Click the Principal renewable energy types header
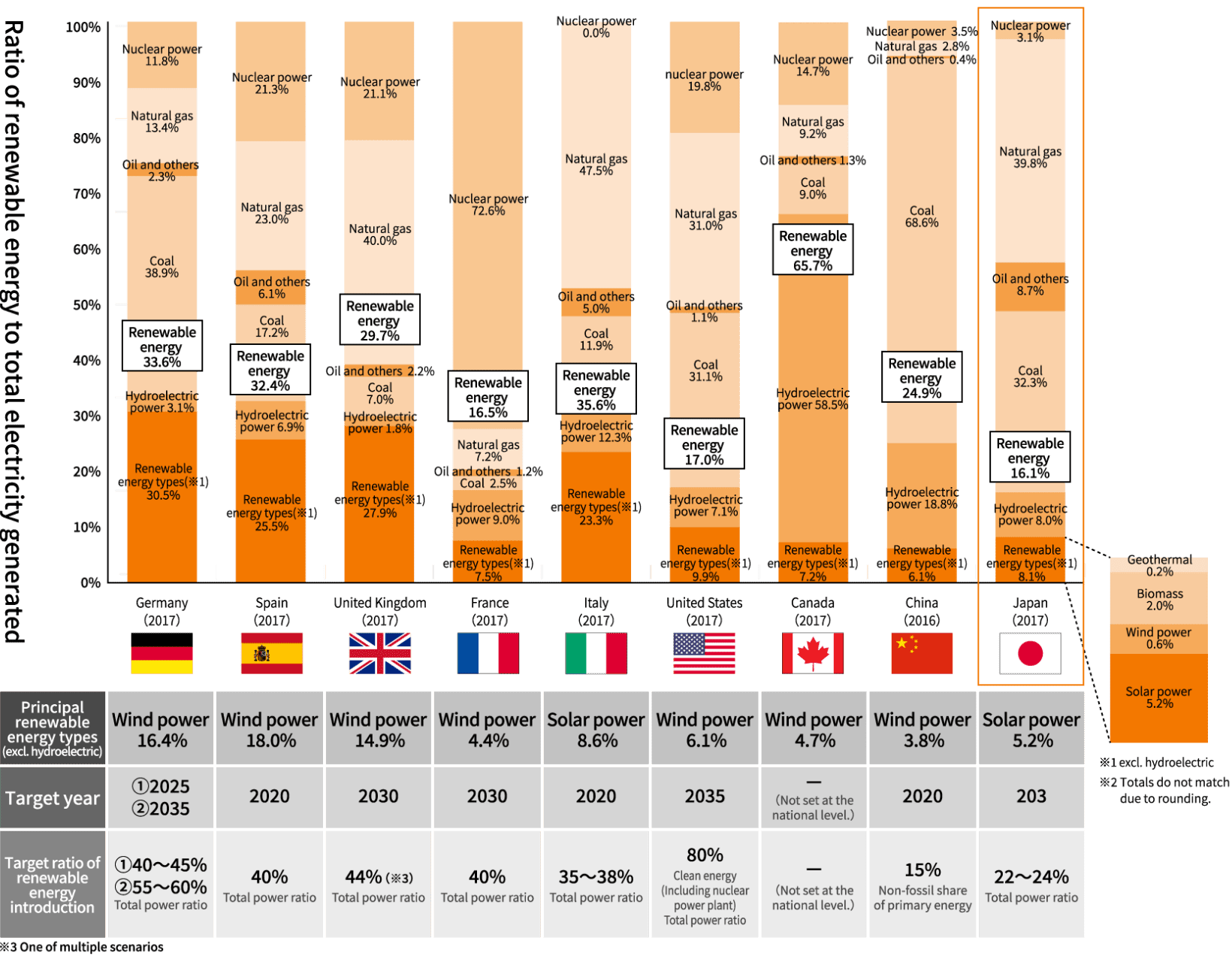Image resolution: width=1232 pixels, height=959 pixels. (53, 728)
